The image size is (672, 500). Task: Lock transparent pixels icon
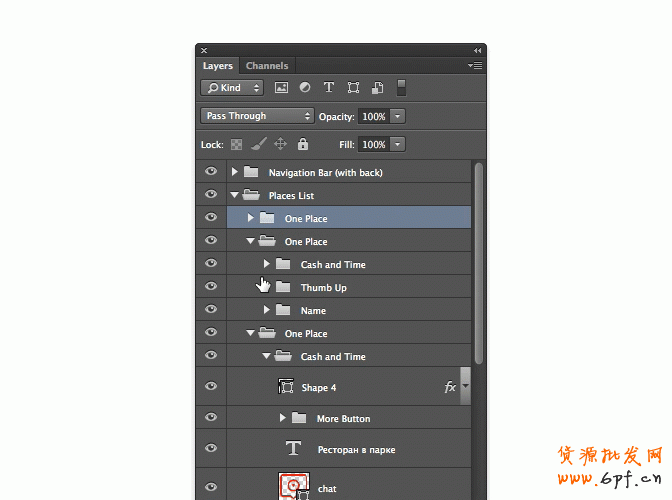click(x=236, y=144)
